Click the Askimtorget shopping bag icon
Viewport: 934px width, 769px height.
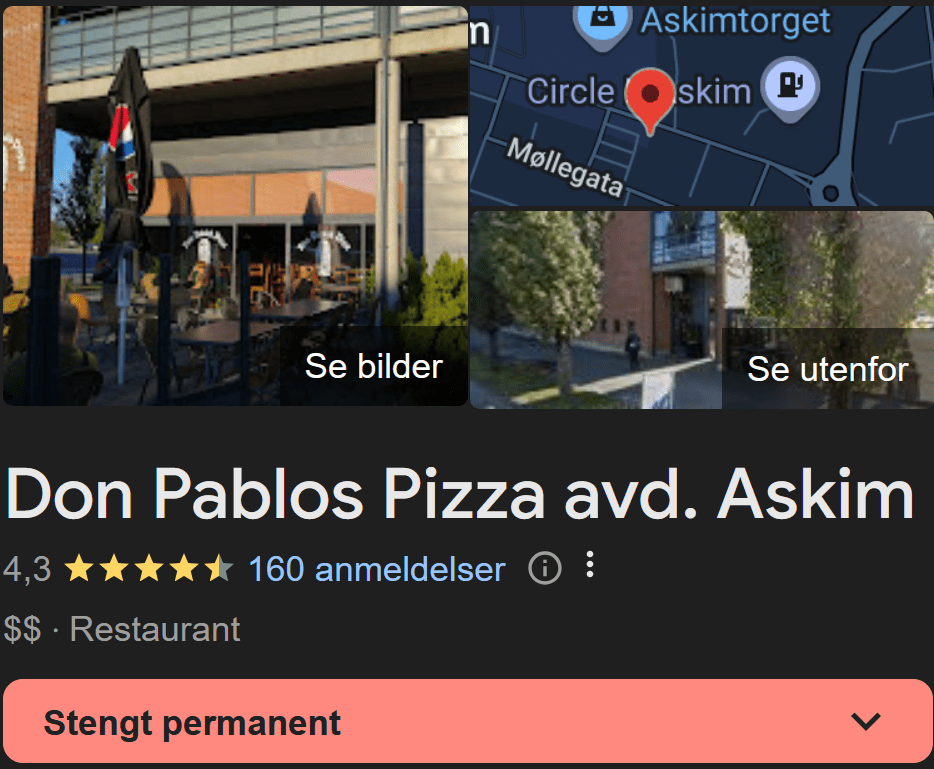[603, 22]
